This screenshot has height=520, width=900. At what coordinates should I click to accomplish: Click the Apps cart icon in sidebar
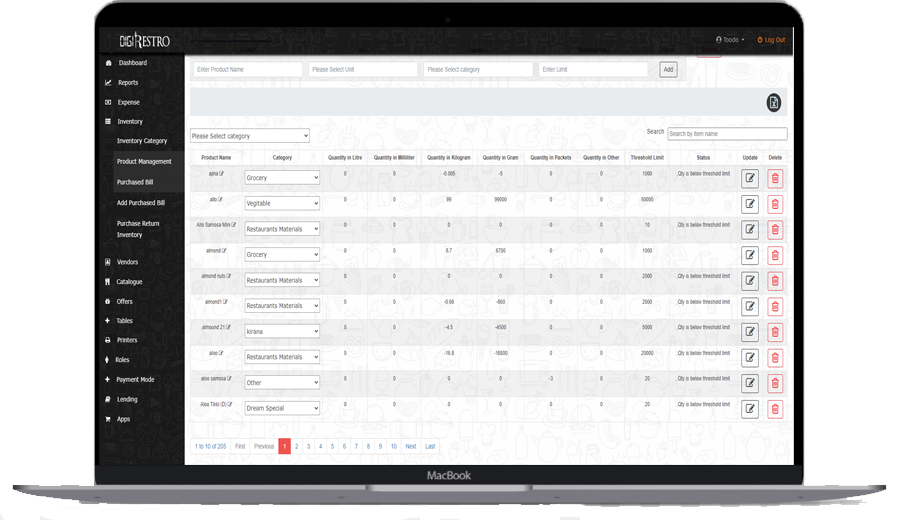point(108,419)
